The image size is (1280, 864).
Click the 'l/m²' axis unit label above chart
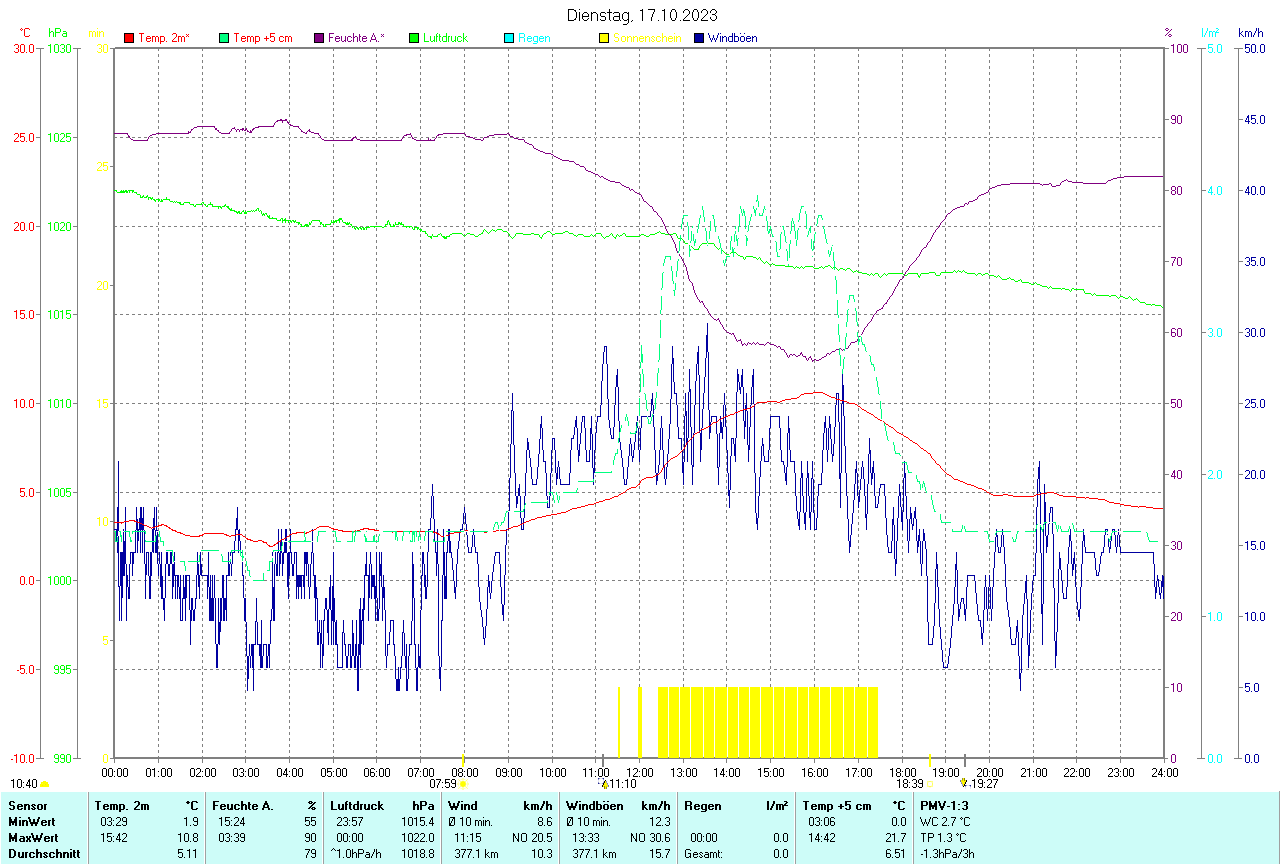1210,33
